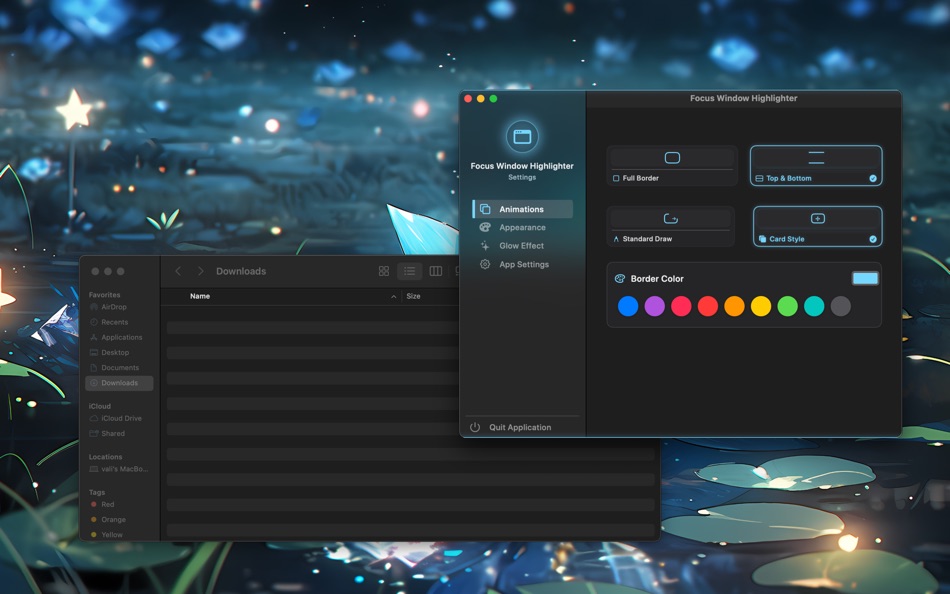Screen dimensions: 950x594
Task: Open AirDrop in Finder sidebar
Action: pos(114,307)
